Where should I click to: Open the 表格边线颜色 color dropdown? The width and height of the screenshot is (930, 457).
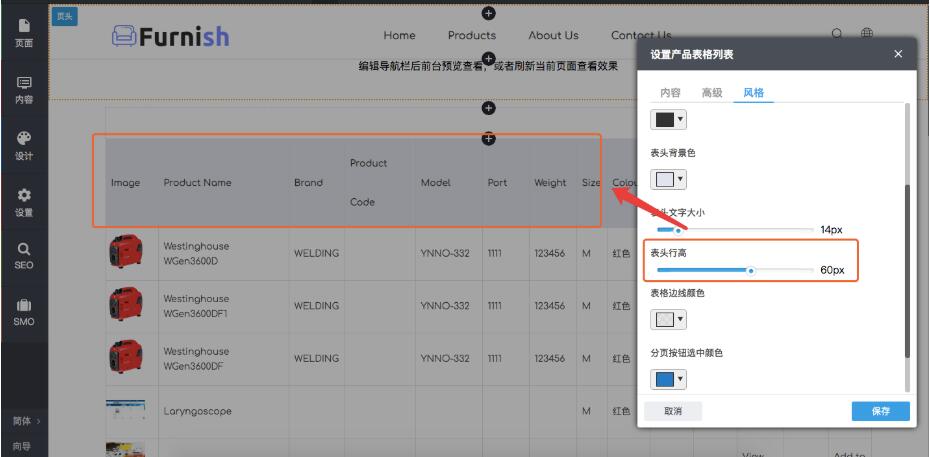tap(668, 320)
